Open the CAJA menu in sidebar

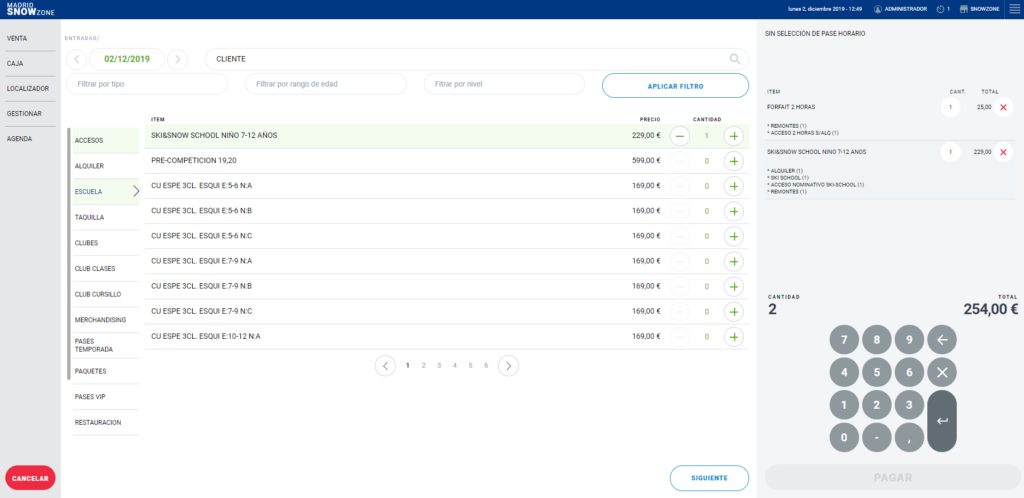pyautogui.click(x=16, y=63)
